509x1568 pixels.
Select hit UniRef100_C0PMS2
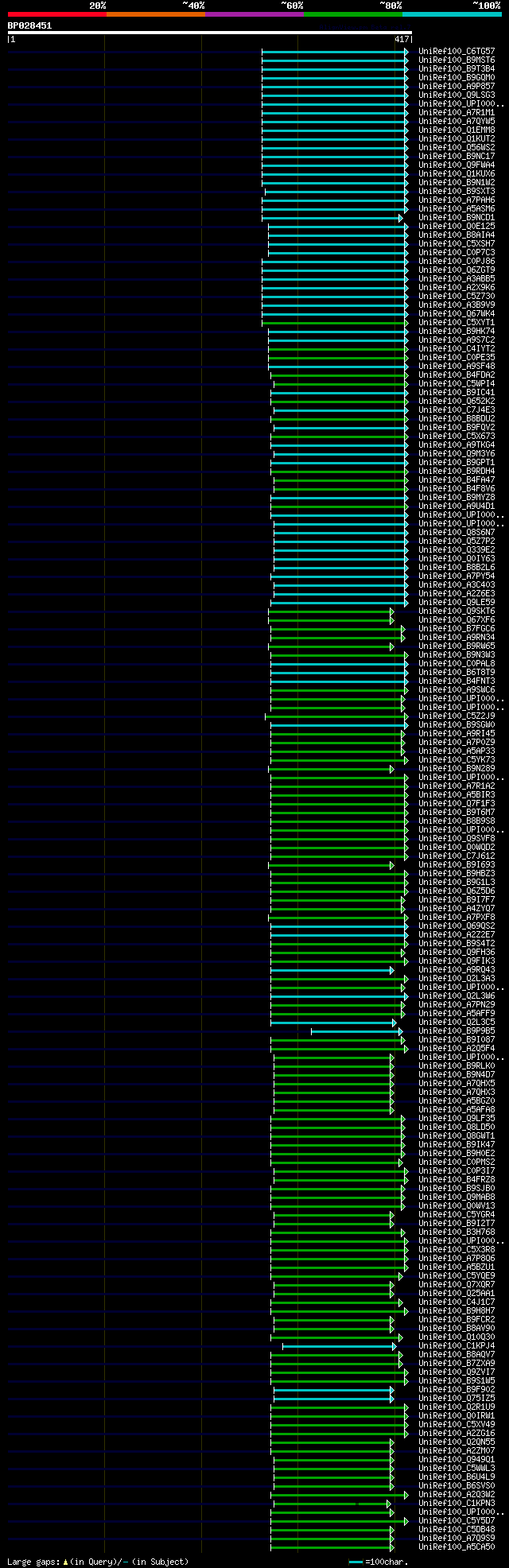click(457, 1162)
